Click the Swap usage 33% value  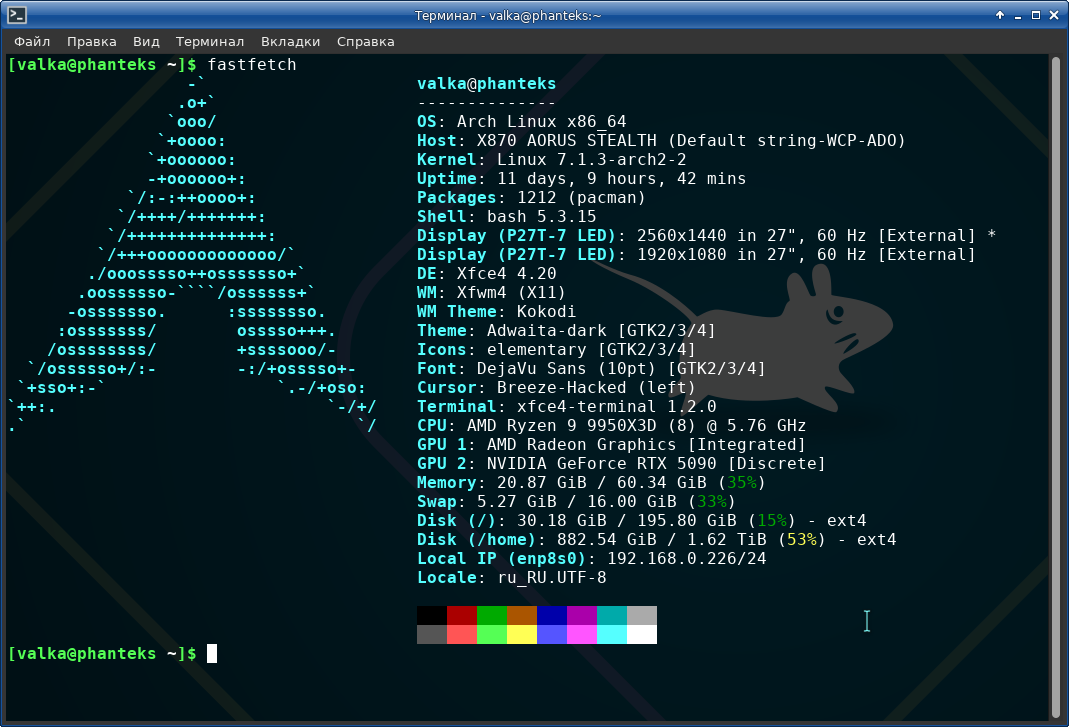coord(712,502)
